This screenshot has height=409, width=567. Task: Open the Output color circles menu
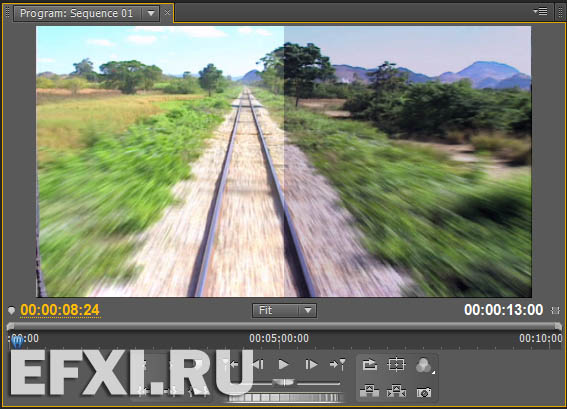pos(424,365)
